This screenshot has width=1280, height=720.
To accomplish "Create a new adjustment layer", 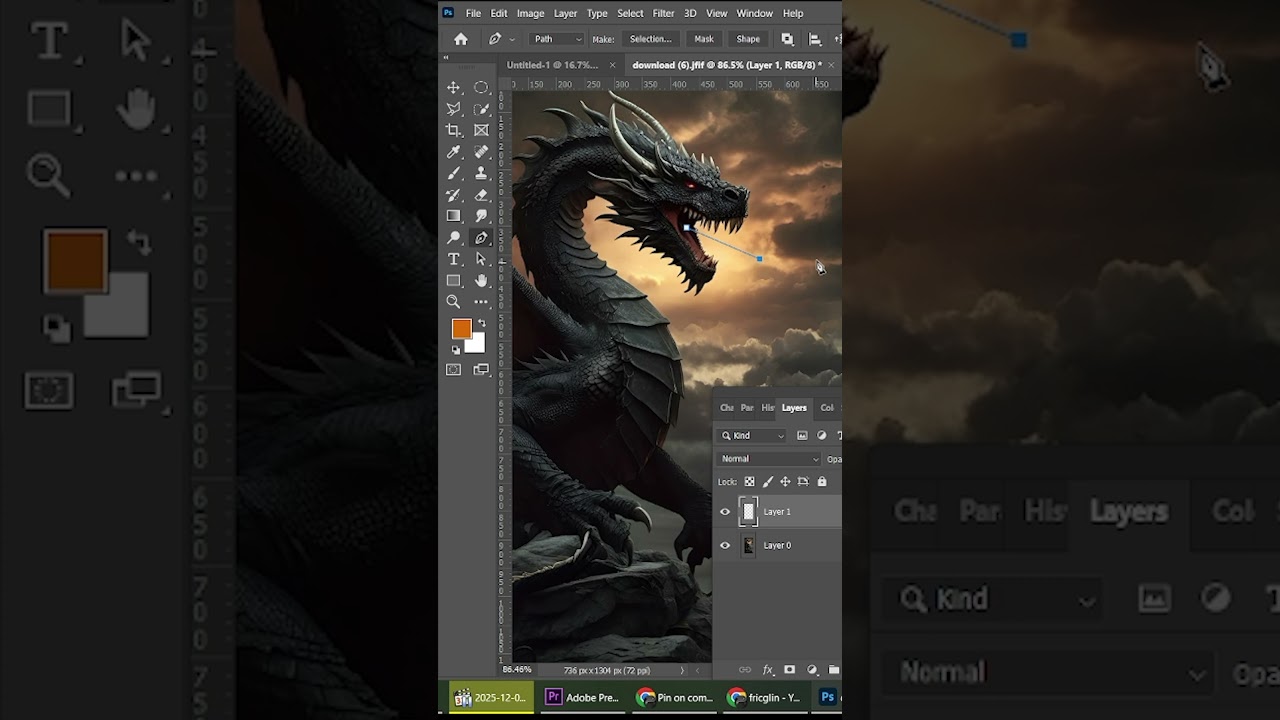I will (812, 670).
